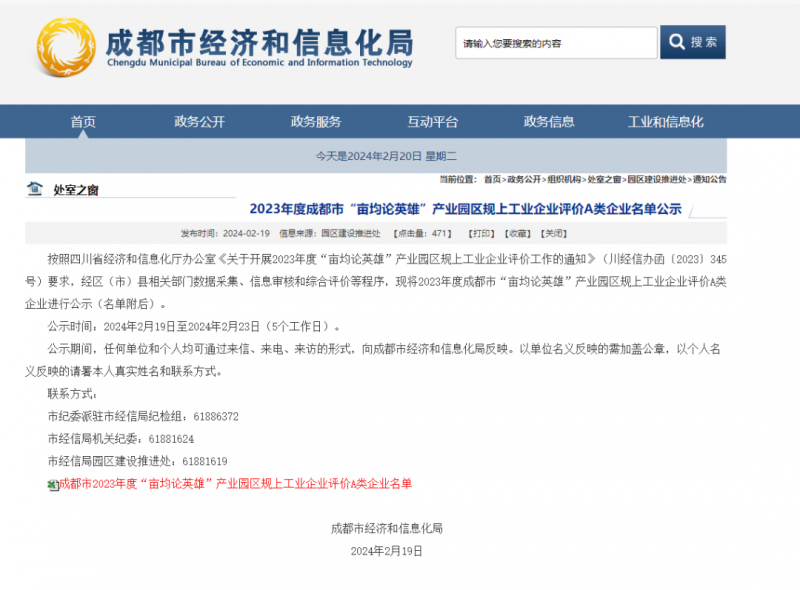Click the date banner 今天是2024年2月20日

[x=386, y=156]
